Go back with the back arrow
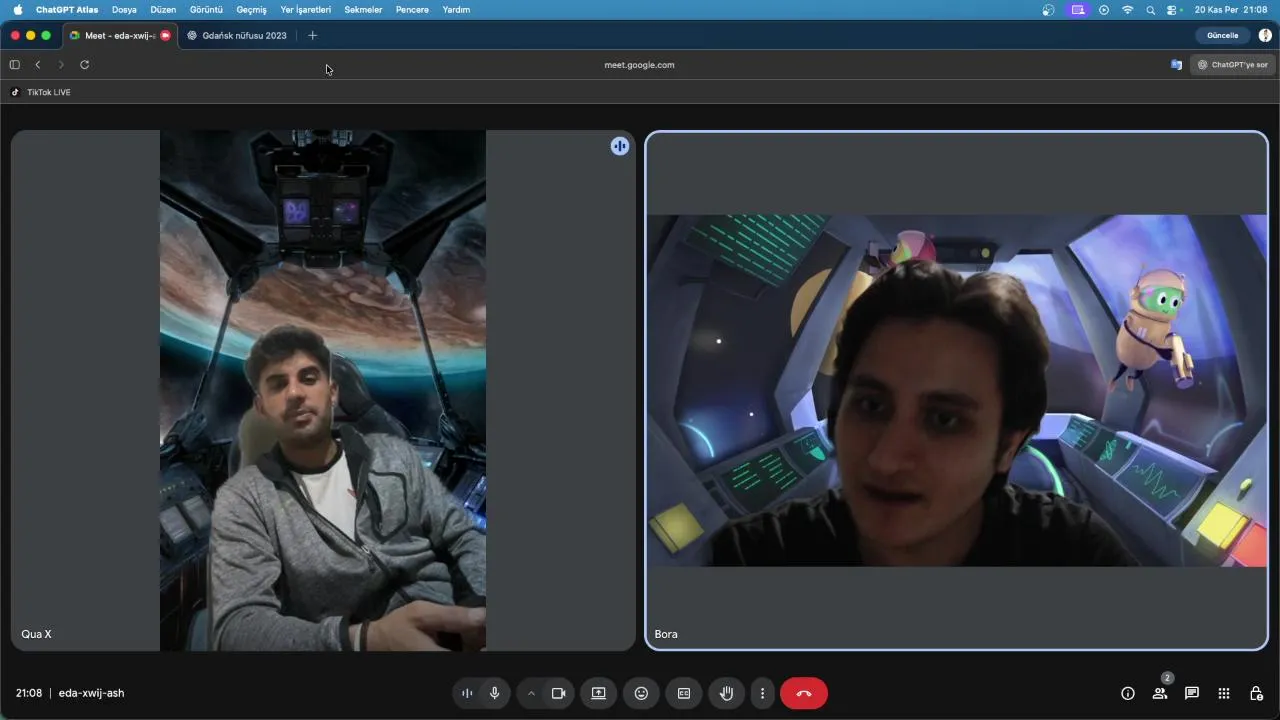The width and height of the screenshot is (1280, 720). tap(38, 65)
